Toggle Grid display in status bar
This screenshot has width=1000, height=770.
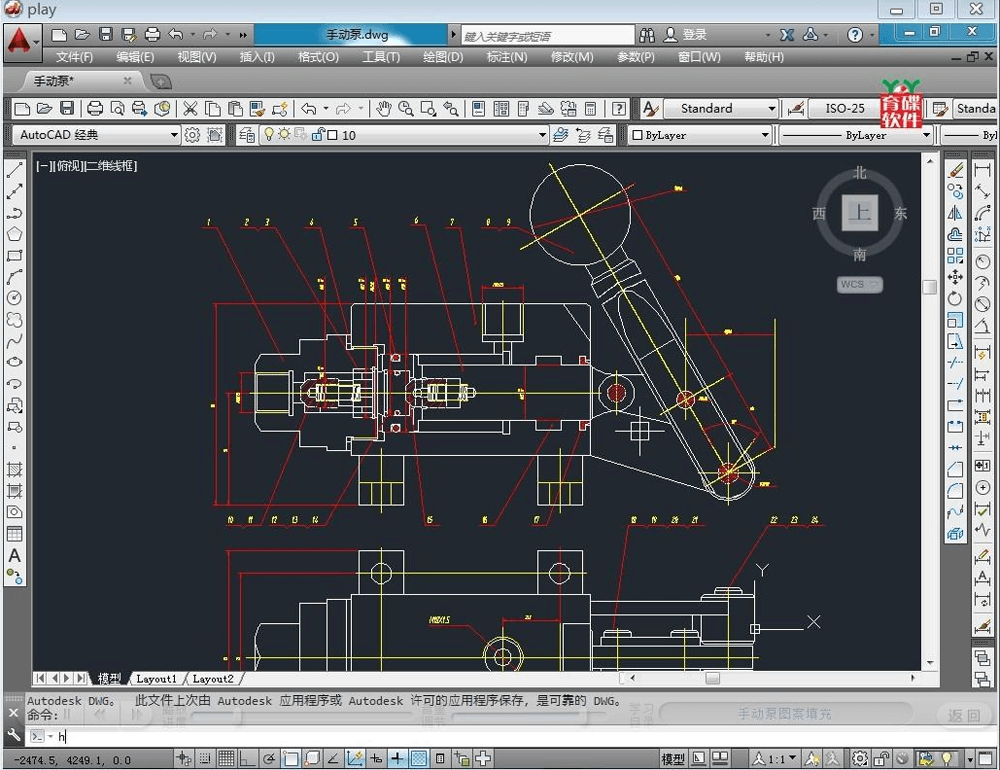[x=225, y=758]
